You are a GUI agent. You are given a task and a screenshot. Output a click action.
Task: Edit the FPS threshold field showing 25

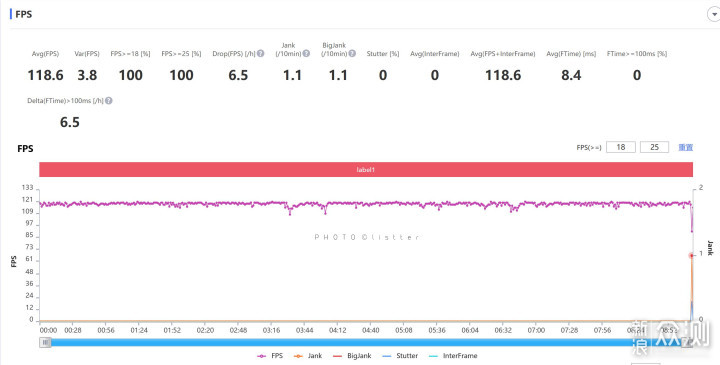coord(654,147)
